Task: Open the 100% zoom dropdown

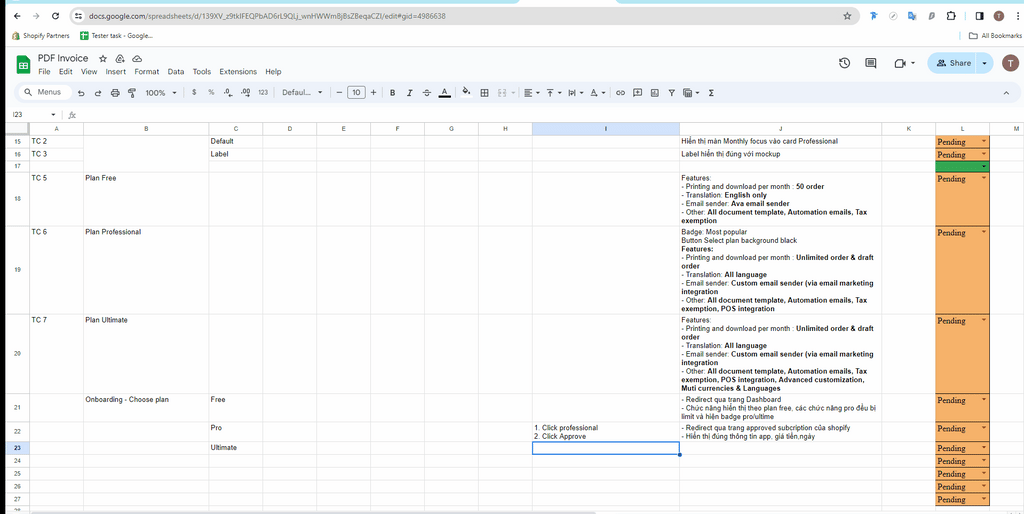Action: 160,93
